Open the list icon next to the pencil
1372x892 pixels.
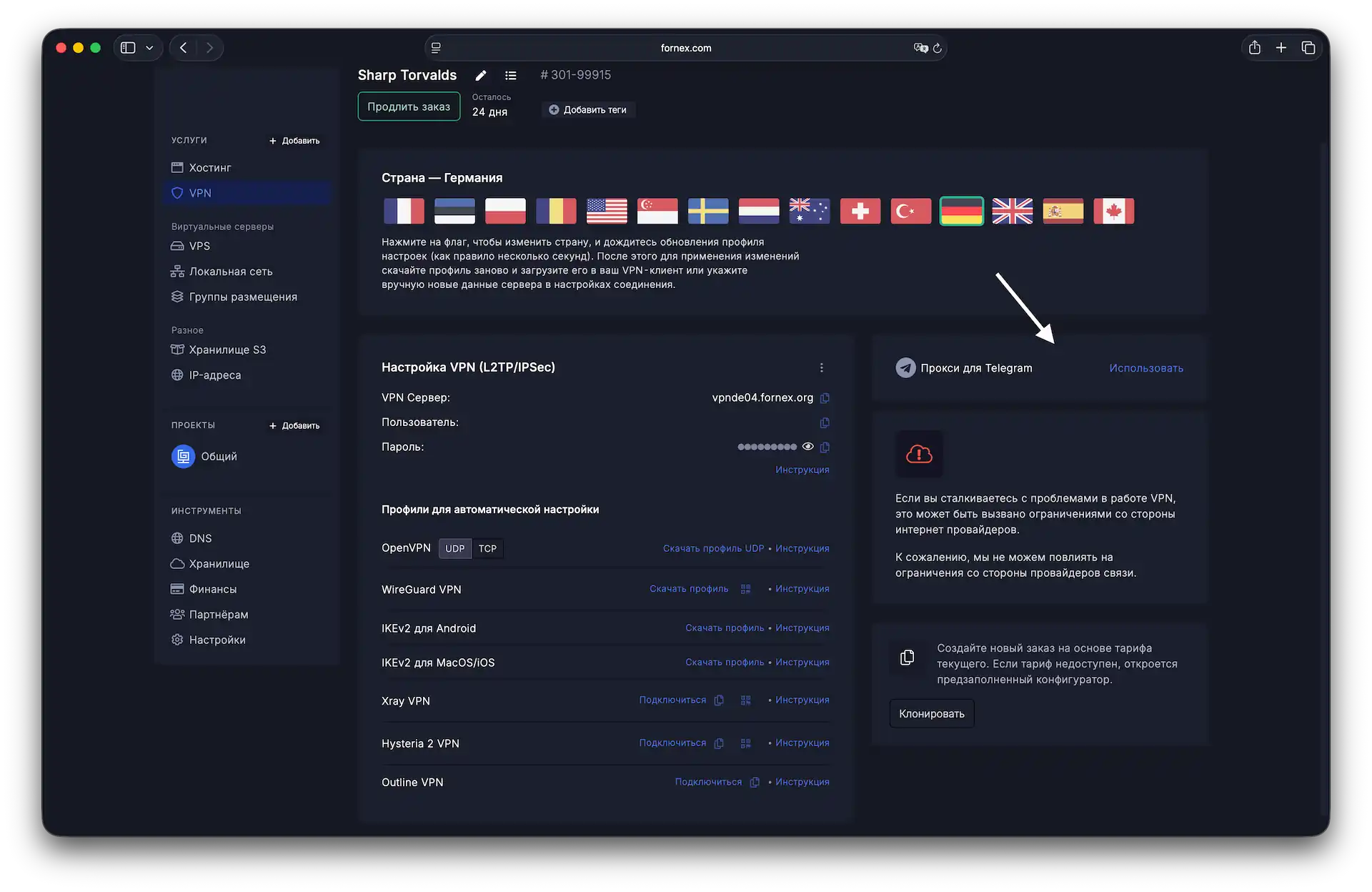[x=511, y=76]
